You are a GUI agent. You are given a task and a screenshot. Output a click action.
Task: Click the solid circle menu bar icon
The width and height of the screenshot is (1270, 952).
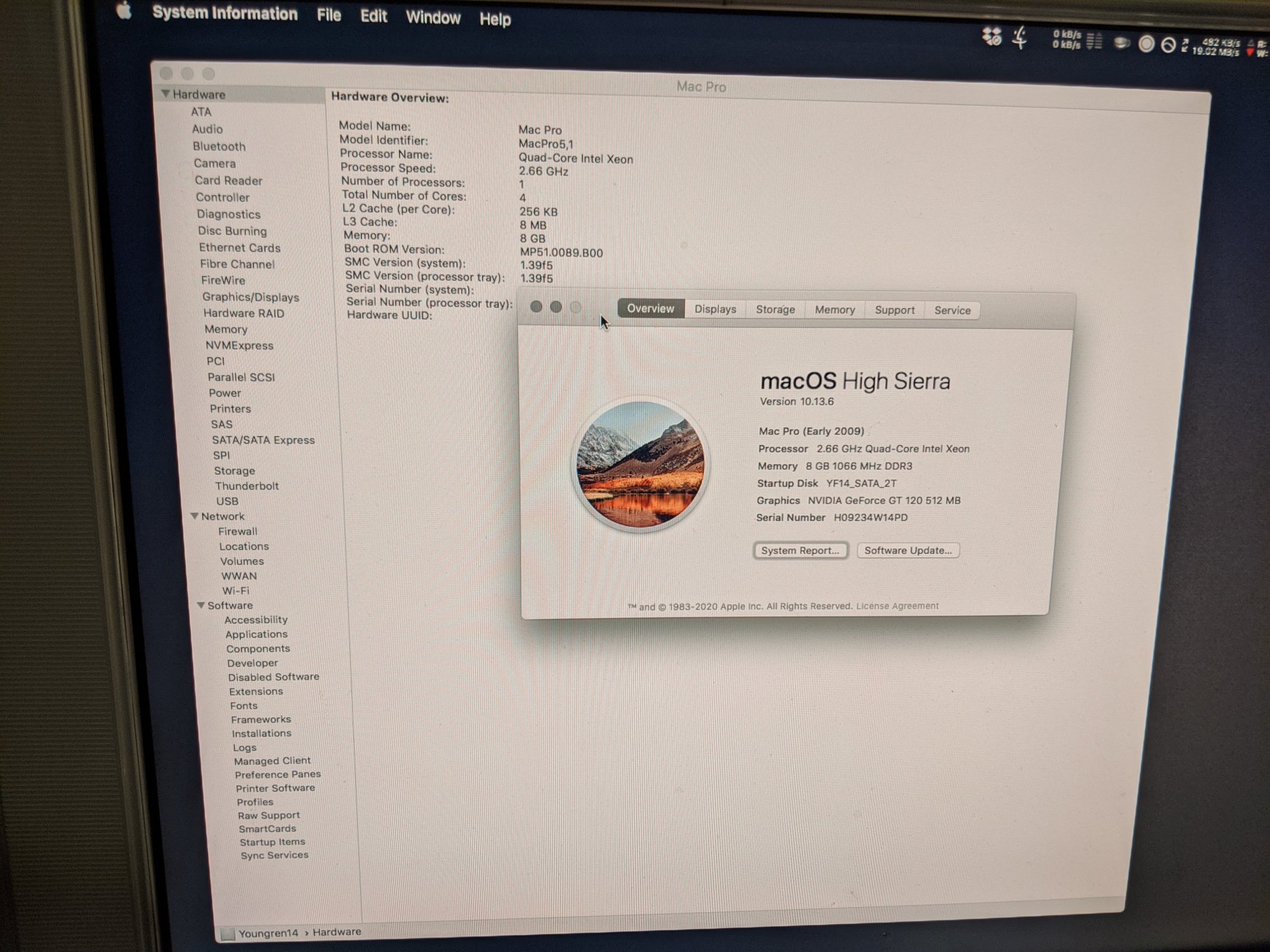(x=1146, y=44)
